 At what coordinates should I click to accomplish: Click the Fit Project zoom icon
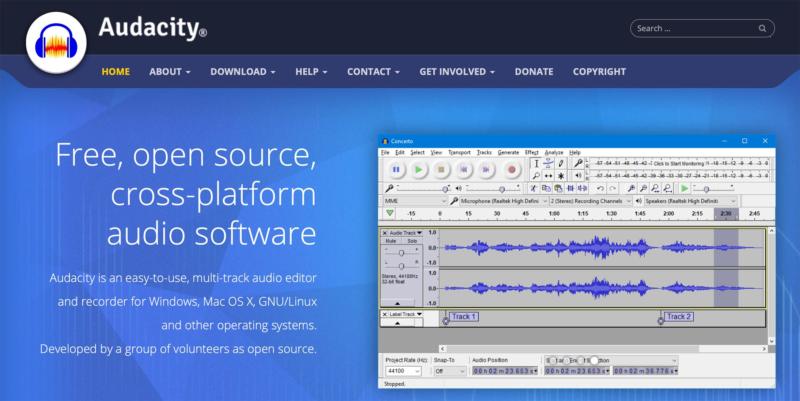tap(667, 189)
